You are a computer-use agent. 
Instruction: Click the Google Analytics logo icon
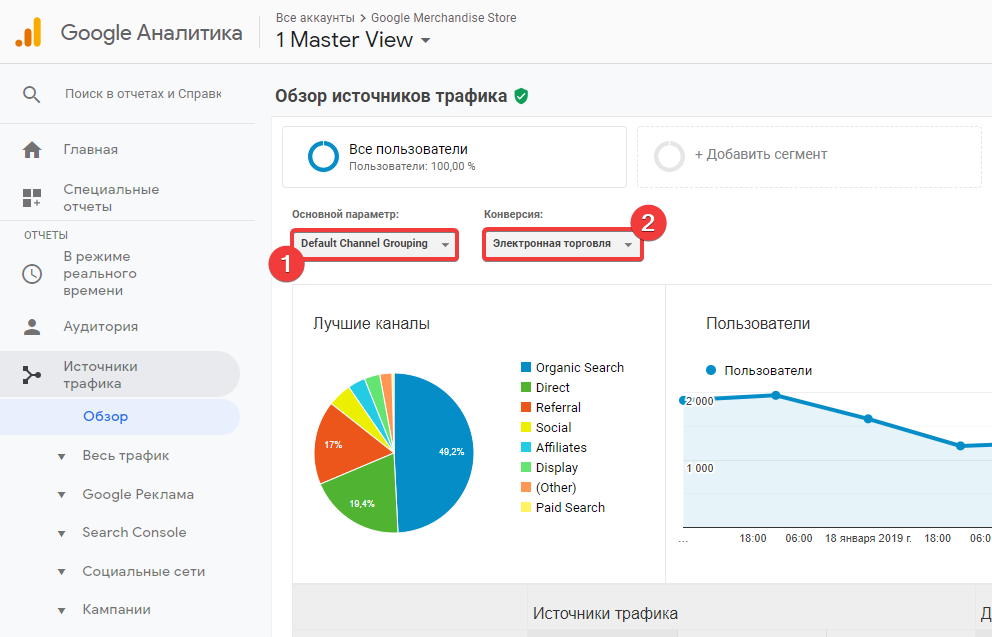coord(28,32)
